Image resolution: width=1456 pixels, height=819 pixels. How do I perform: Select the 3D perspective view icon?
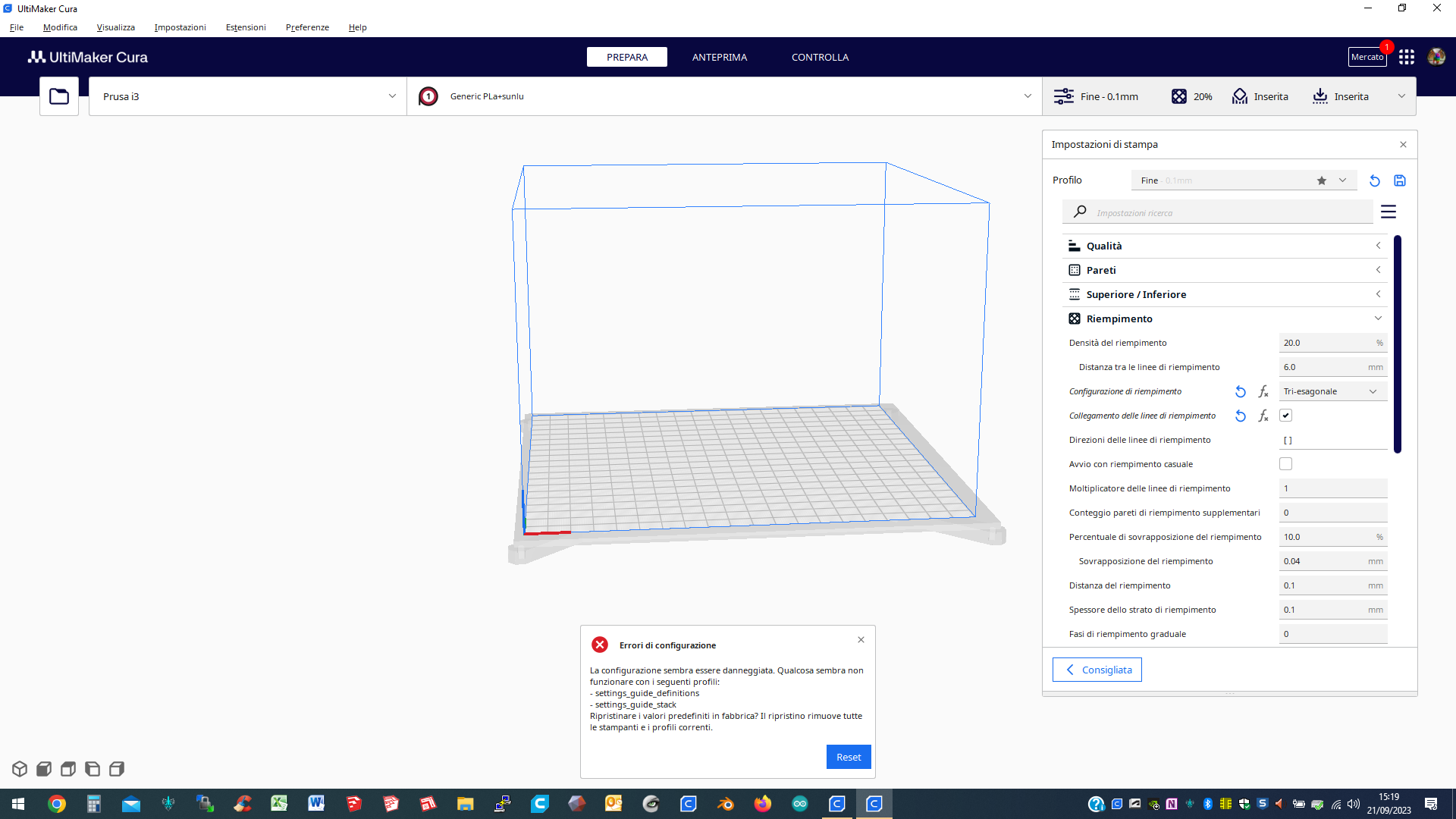(20, 768)
